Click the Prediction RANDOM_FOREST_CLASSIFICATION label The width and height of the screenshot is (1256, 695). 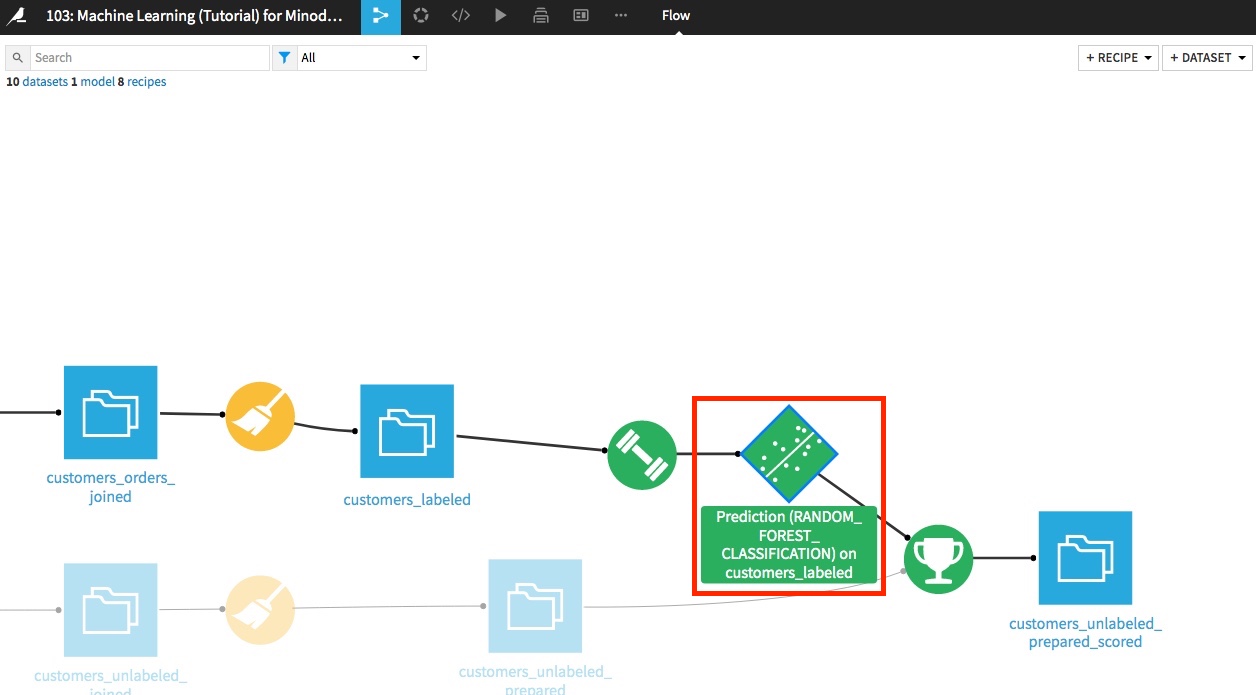(x=789, y=544)
